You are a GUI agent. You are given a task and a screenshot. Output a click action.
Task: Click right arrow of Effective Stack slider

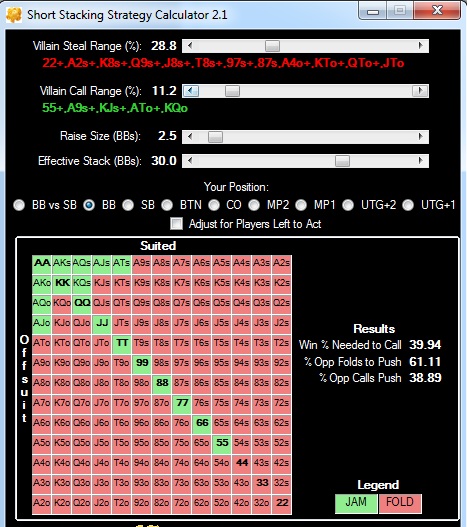pos(421,161)
